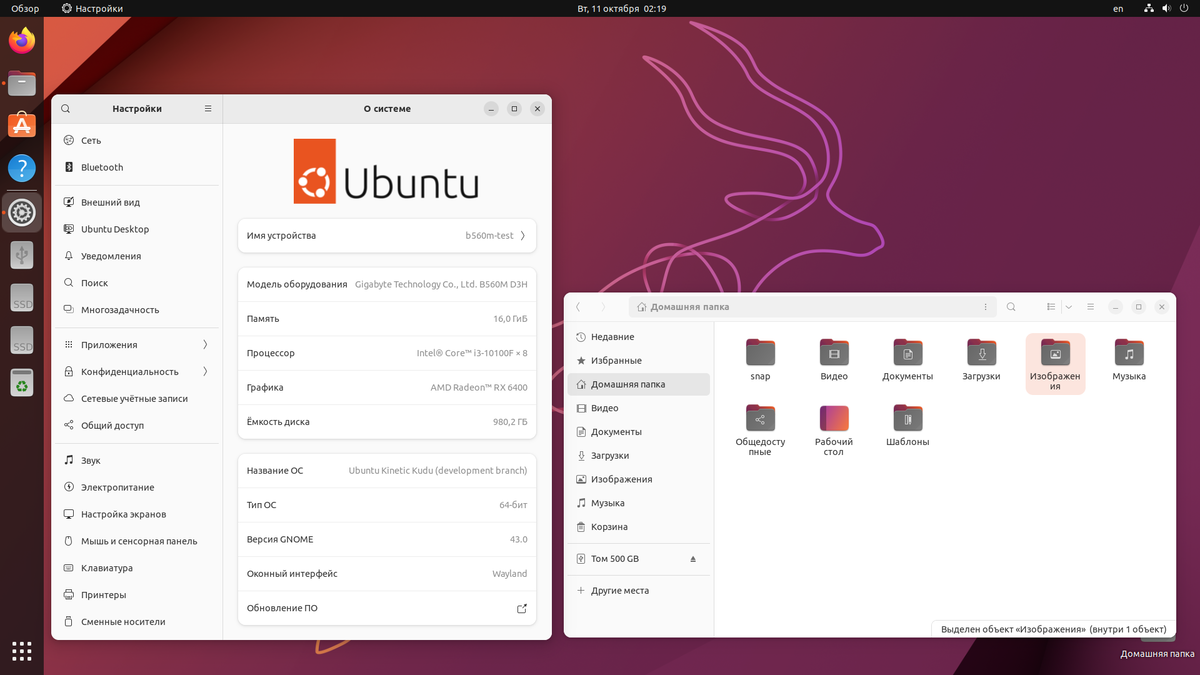Open Уведомления settings
Viewport: 1200px width, 675px height.
pos(137,256)
